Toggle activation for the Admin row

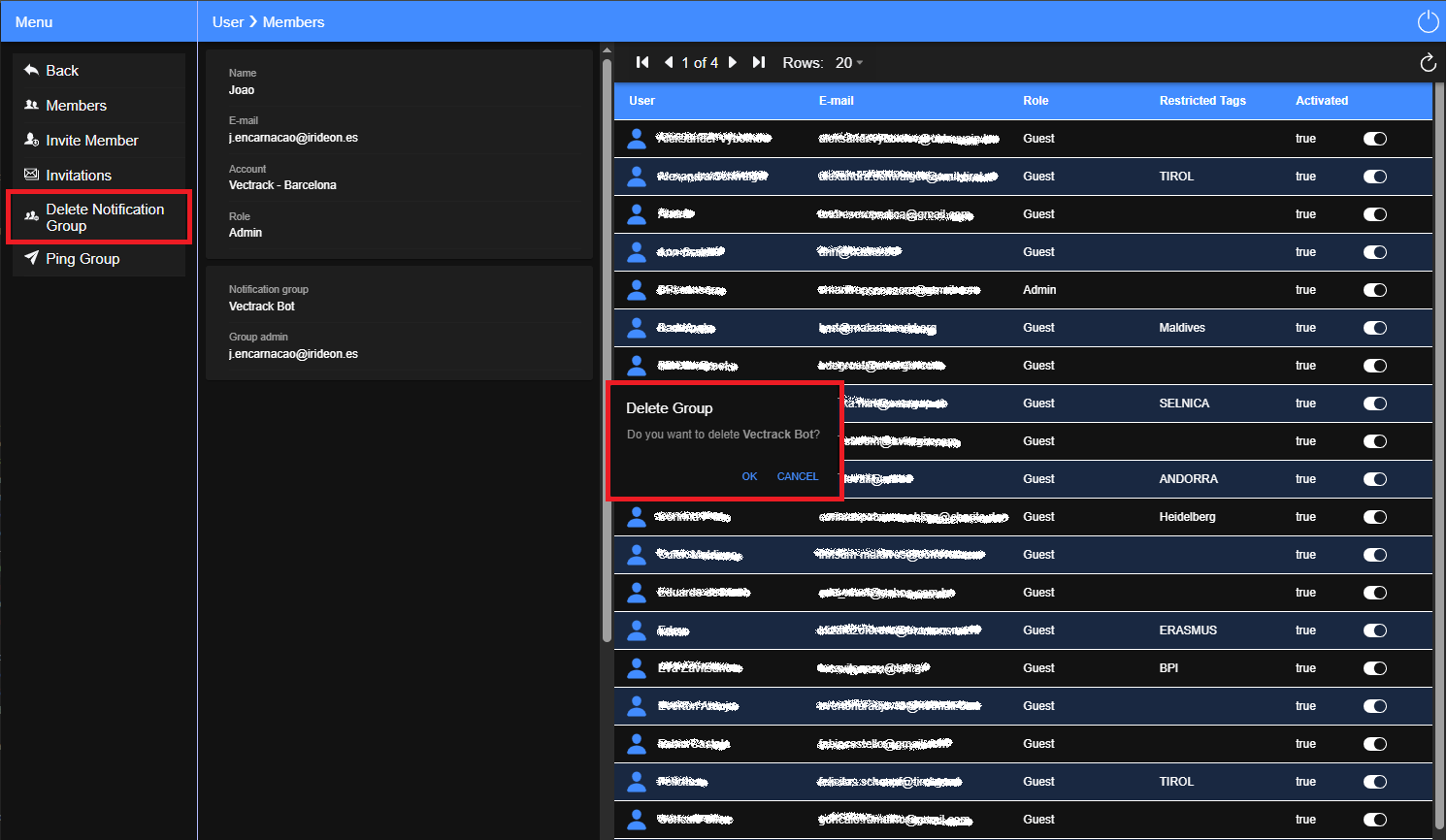click(1375, 290)
